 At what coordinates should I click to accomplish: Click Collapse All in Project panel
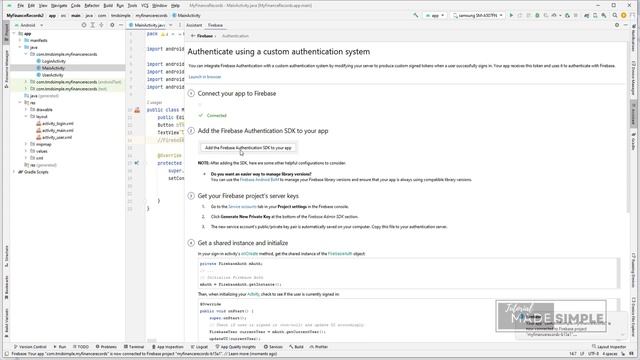pos(102,25)
